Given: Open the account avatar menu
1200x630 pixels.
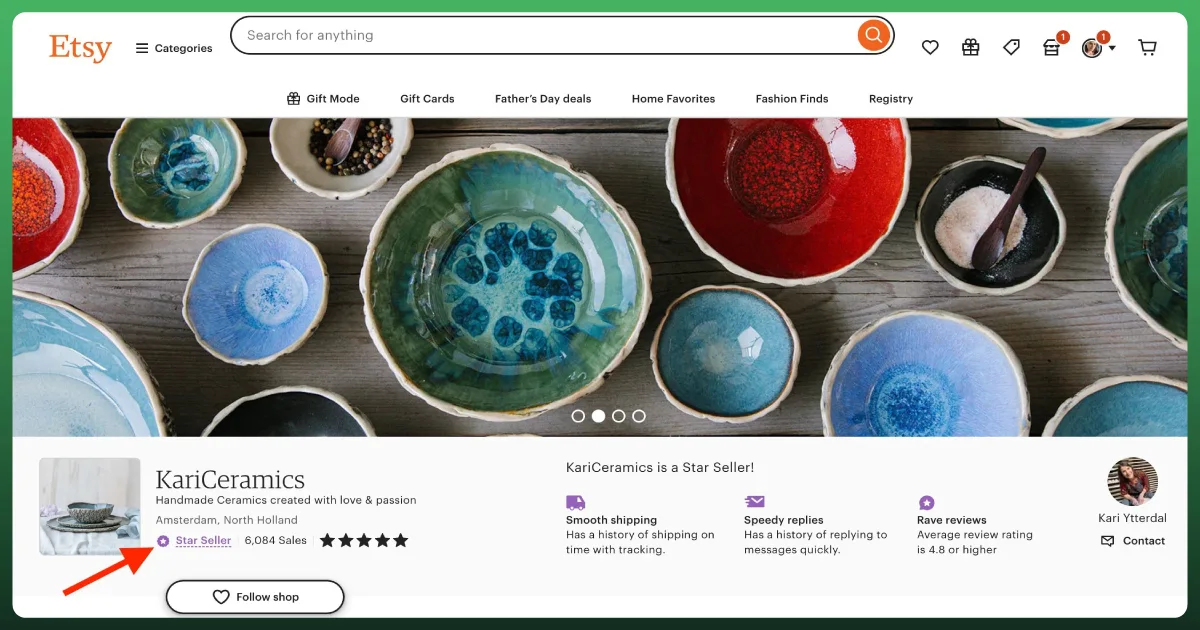Looking at the screenshot, I should pyautogui.click(x=1098, y=47).
